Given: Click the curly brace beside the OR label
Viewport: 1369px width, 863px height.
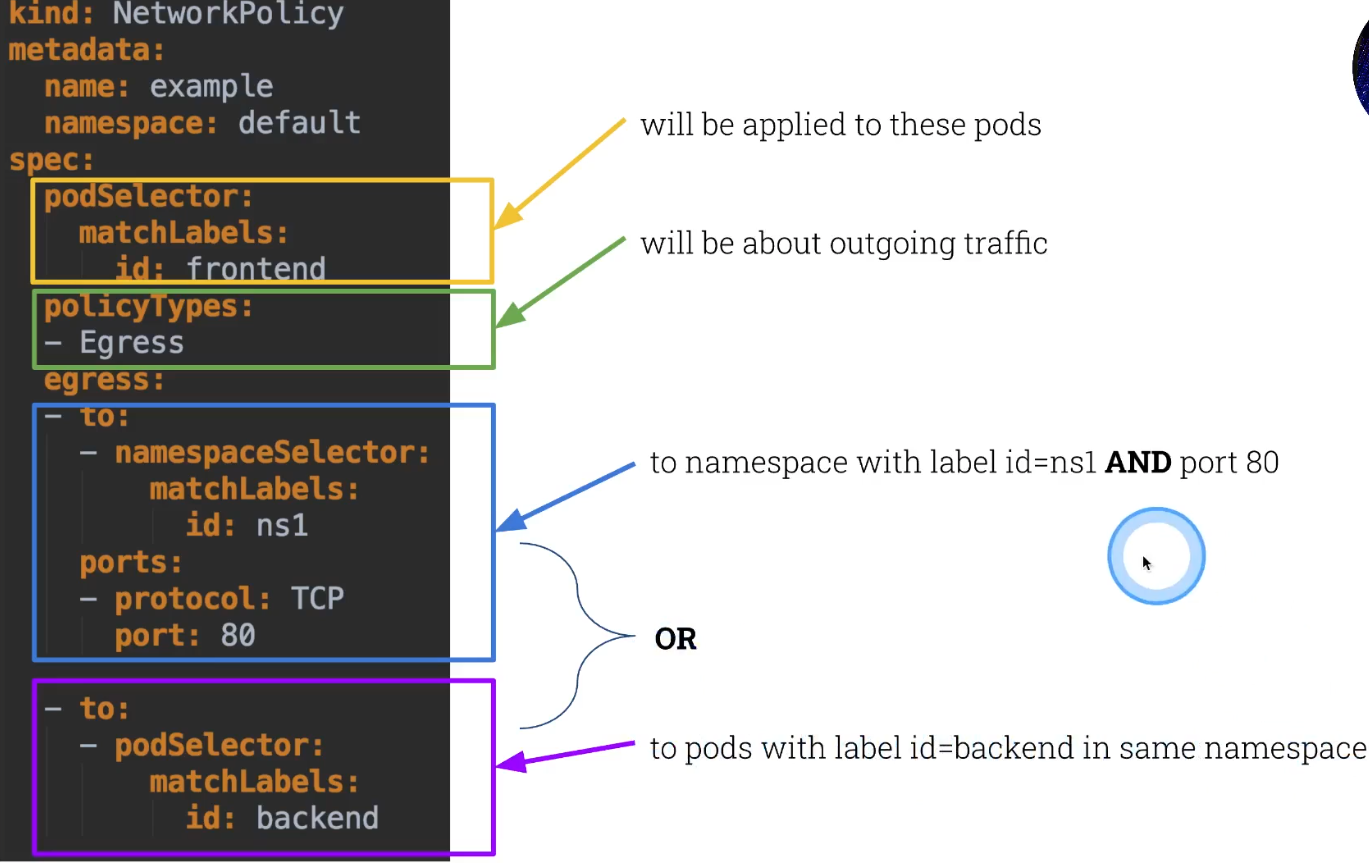Looking at the screenshot, I should (x=577, y=636).
